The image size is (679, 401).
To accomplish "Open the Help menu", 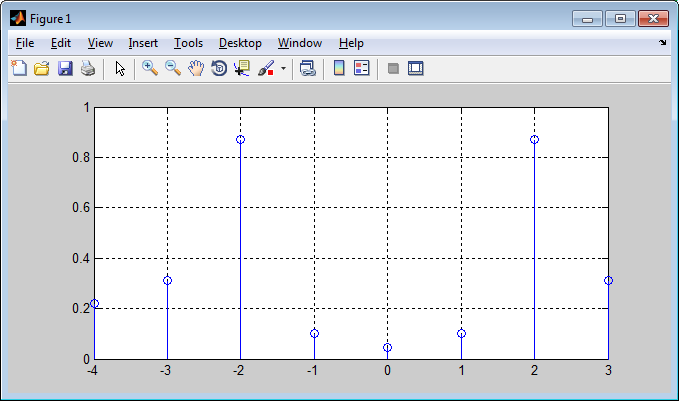I will point(351,43).
